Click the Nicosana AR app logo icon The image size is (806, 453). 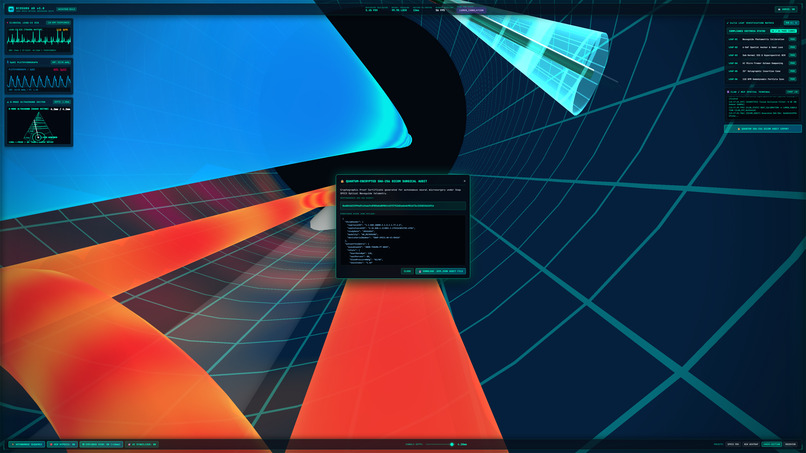[11, 9]
